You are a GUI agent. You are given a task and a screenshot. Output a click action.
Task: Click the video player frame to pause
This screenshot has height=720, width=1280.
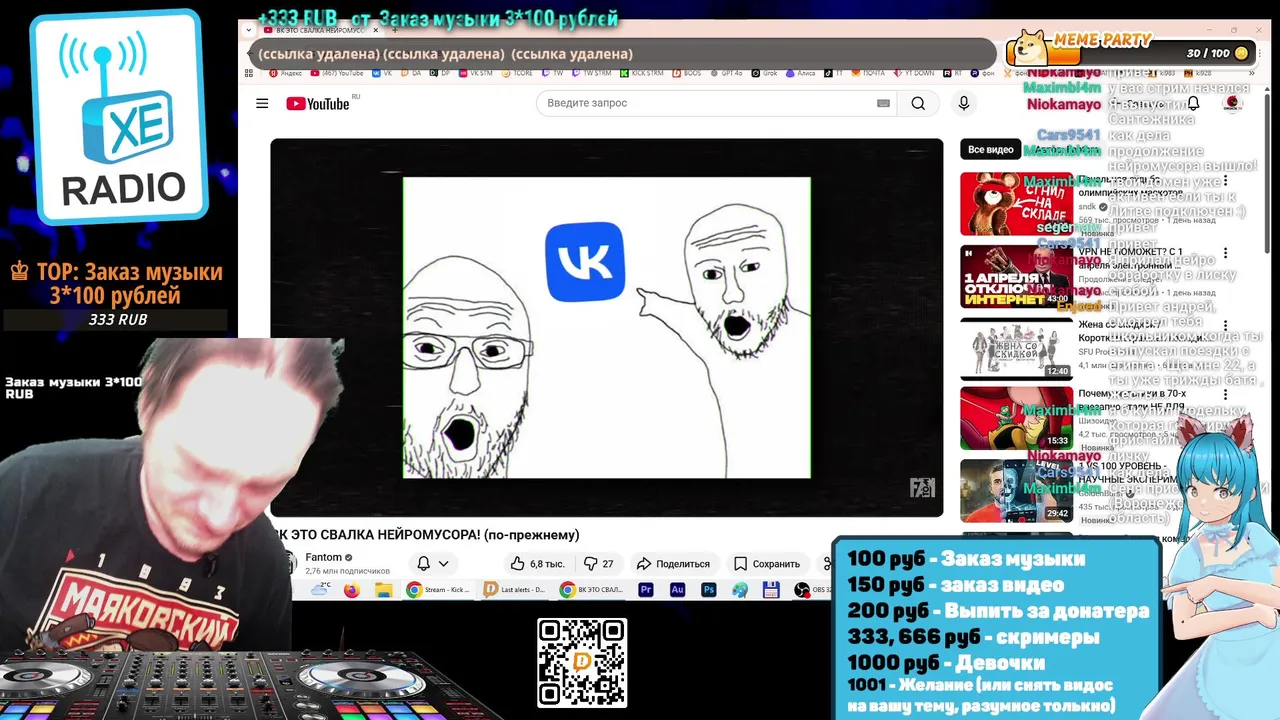click(x=607, y=328)
